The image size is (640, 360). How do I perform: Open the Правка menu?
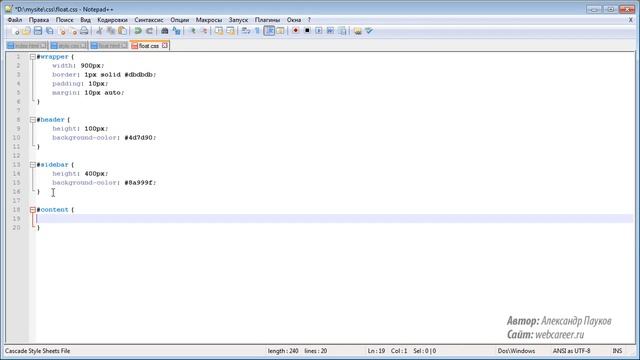pos(39,20)
